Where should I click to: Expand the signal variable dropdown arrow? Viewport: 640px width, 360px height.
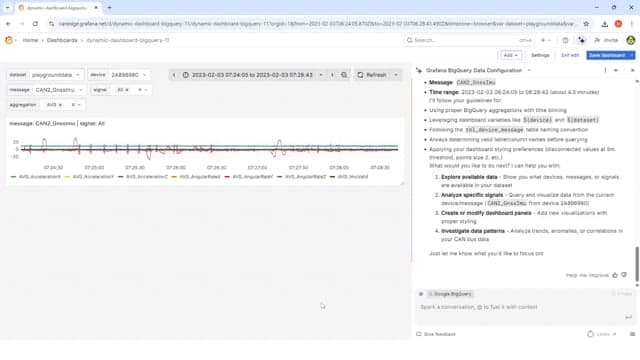[x=146, y=90]
